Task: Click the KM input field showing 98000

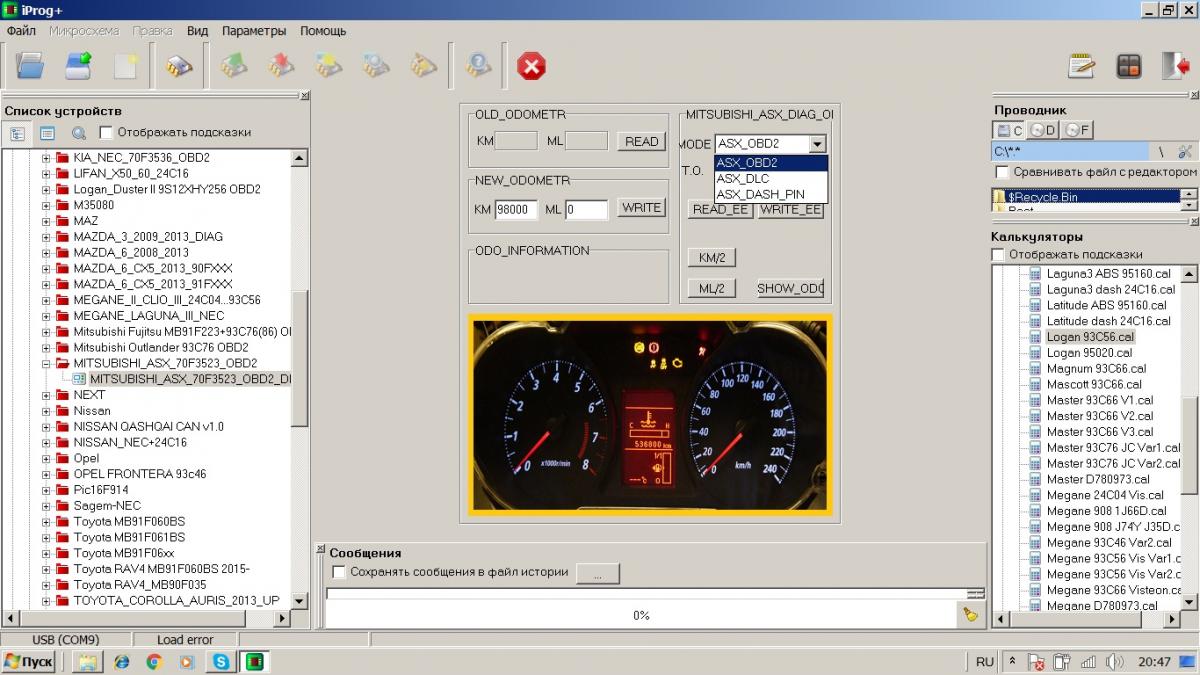Action: click(x=516, y=210)
